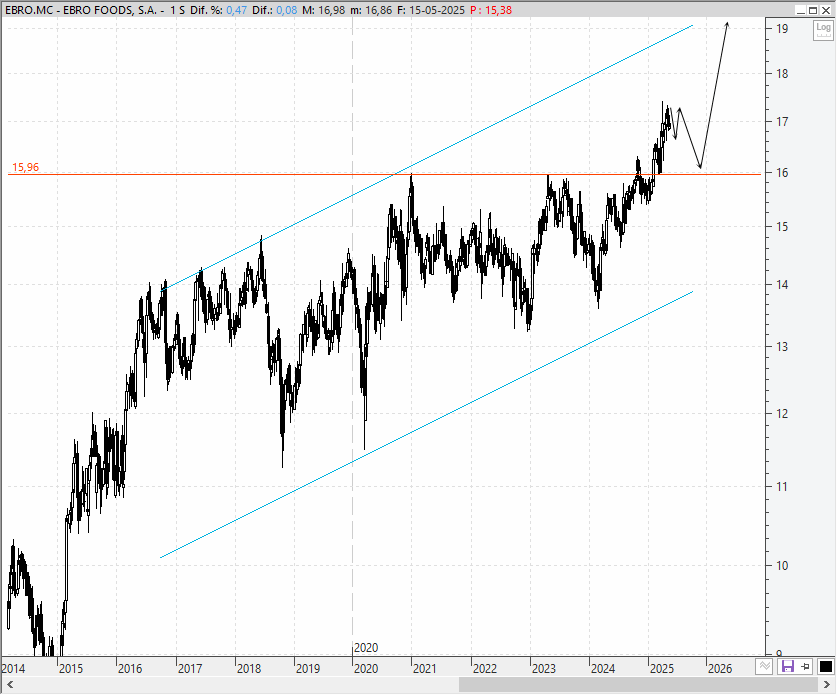Click the scrollbar left arrow

point(9,685)
